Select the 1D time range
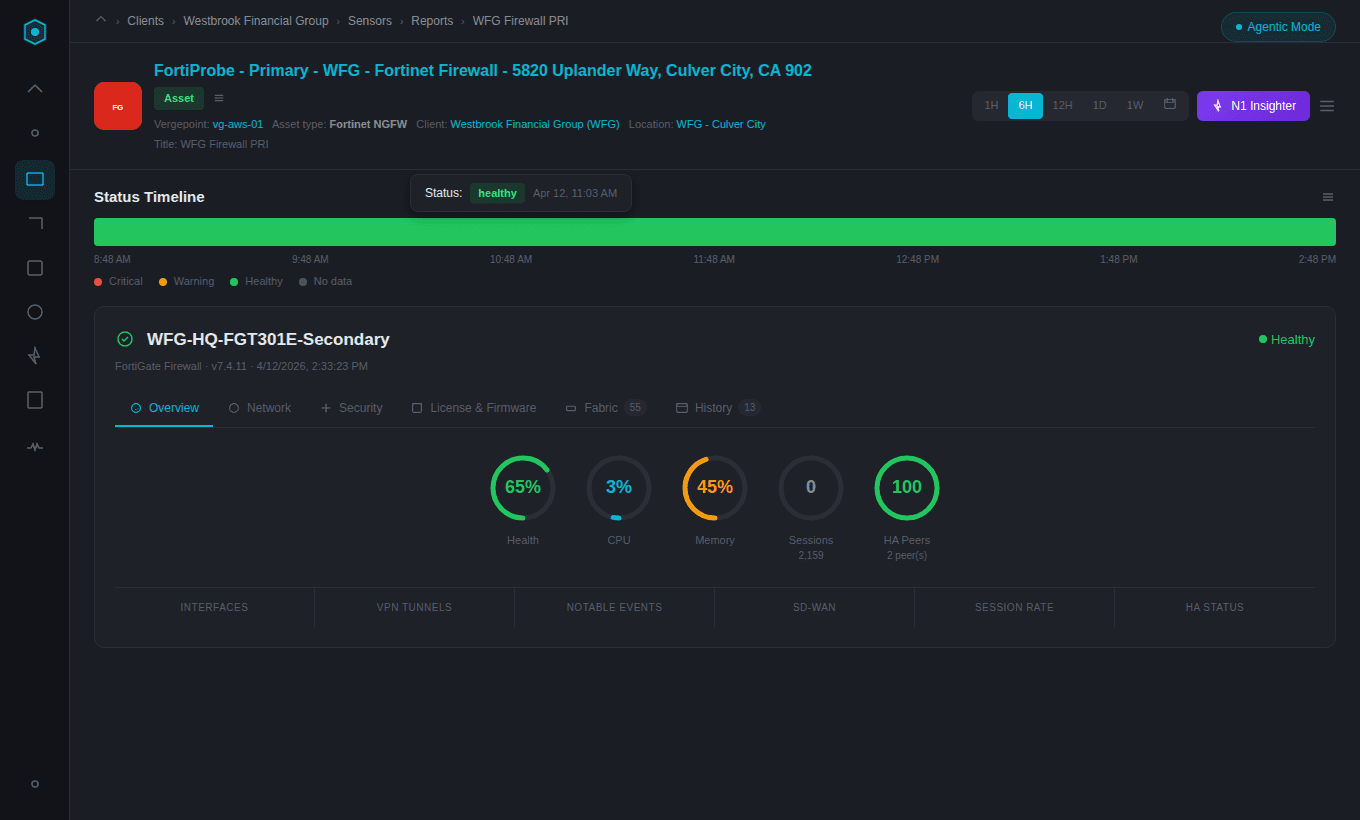The image size is (1360, 820). tap(1099, 105)
